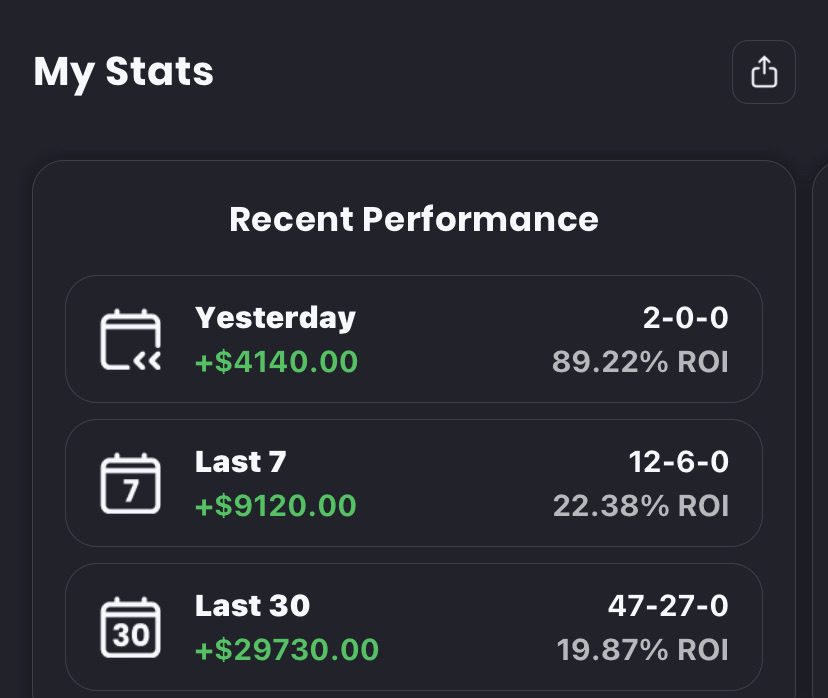Click the 47-27-0 record
This screenshot has height=698, width=828.
[x=668, y=606]
